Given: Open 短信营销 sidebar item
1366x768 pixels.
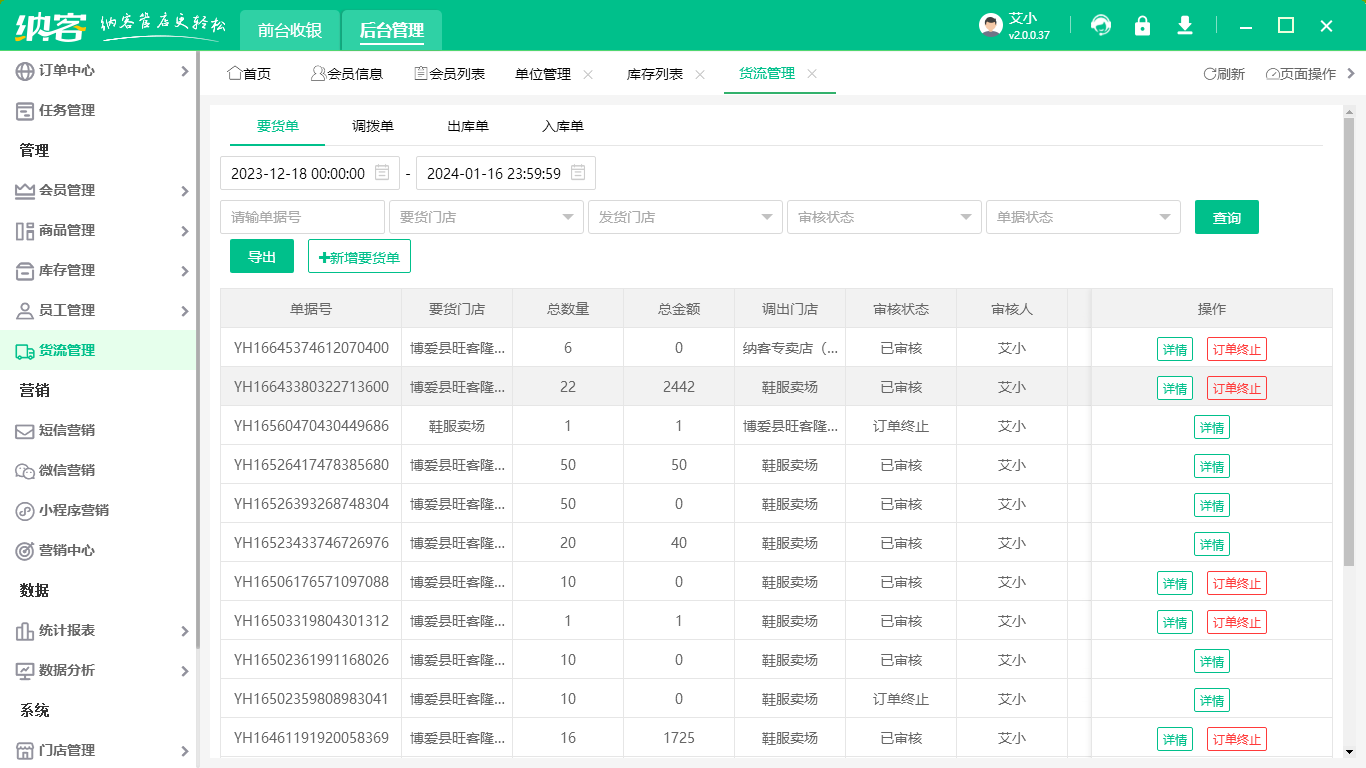Looking at the screenshot, I should click(x=98, y=430).
